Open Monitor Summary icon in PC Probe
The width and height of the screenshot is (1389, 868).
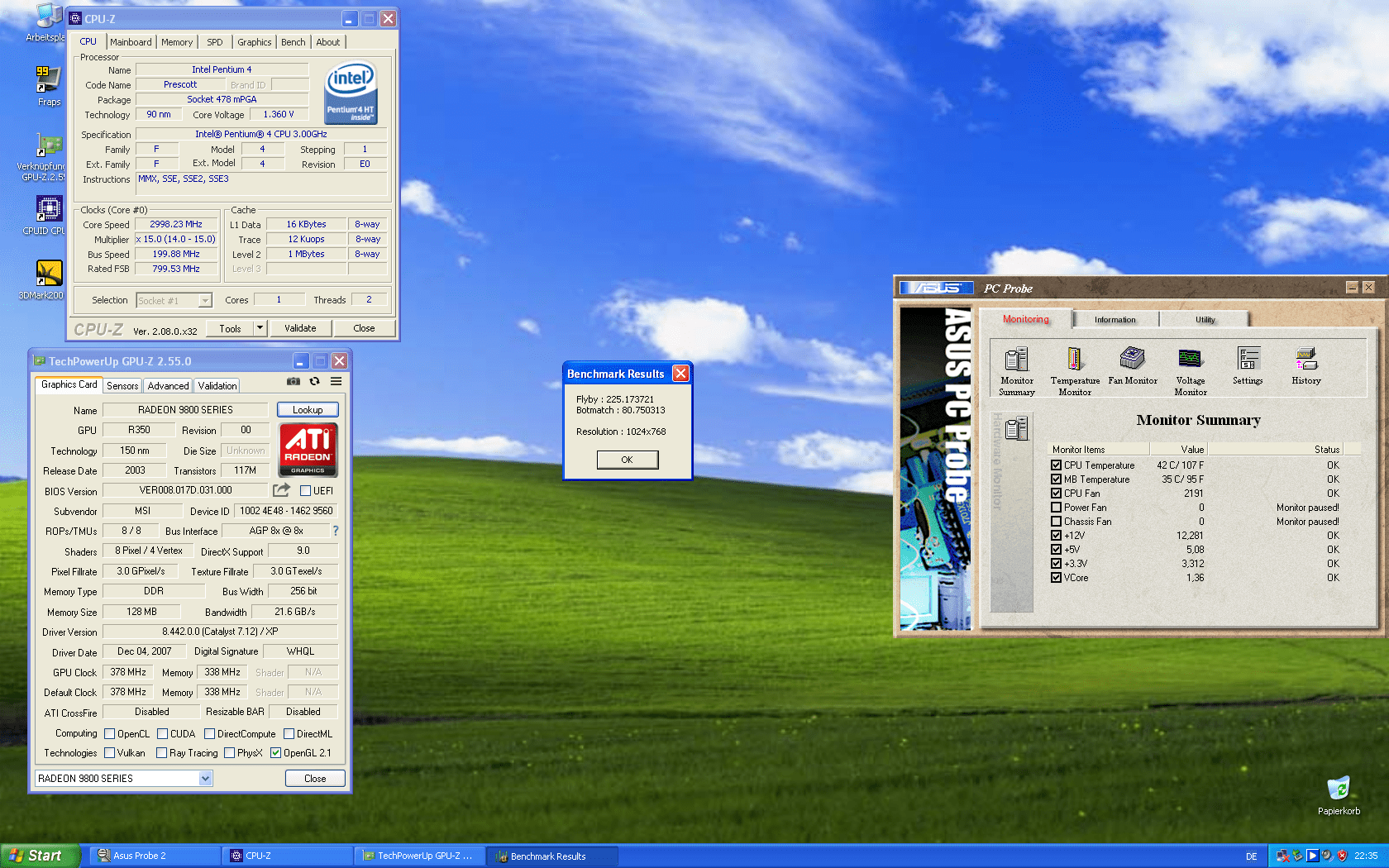coord(1016,371)
